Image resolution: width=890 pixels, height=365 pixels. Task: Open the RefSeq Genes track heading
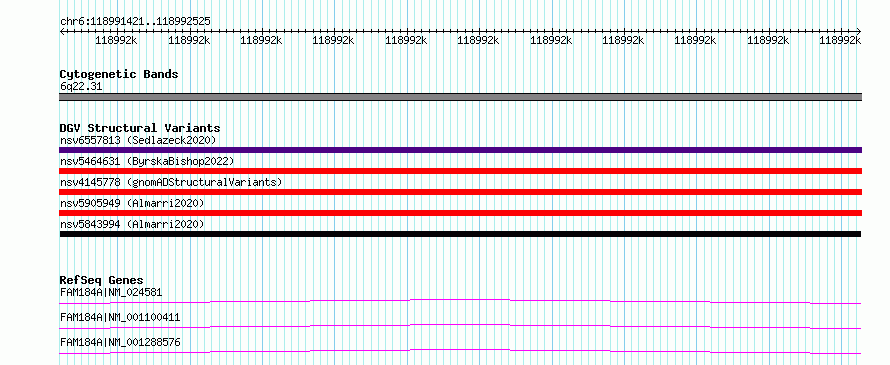[x=102, y=280]
